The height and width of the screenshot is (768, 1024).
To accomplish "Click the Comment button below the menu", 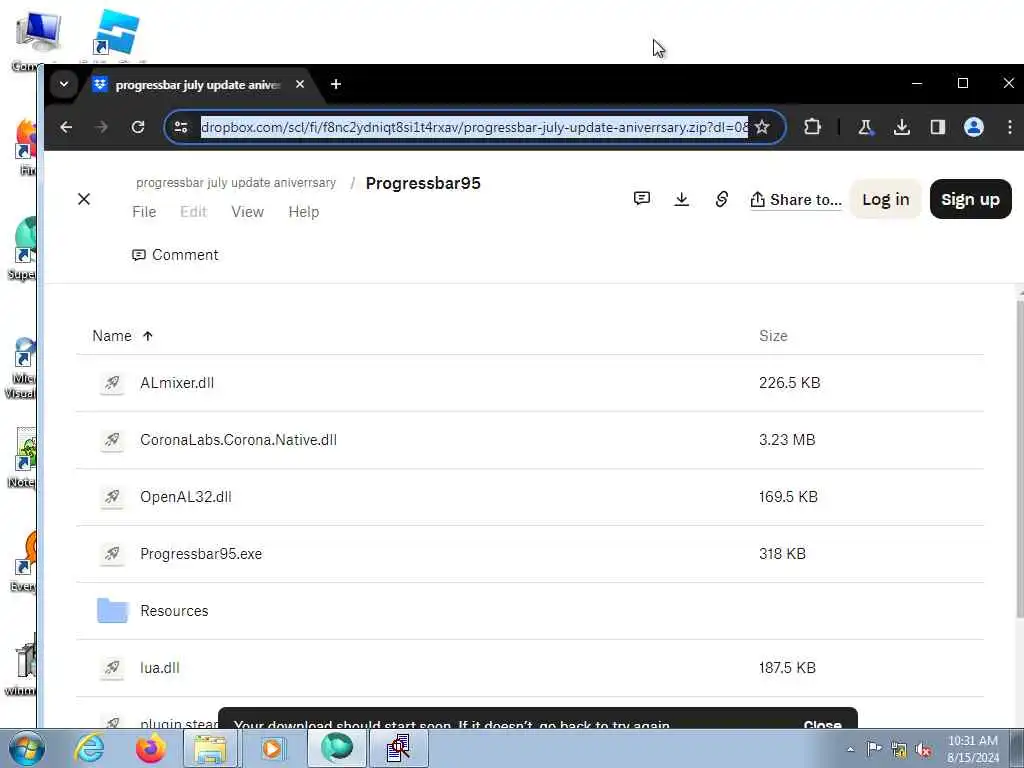I will click(x=175, y=255).
